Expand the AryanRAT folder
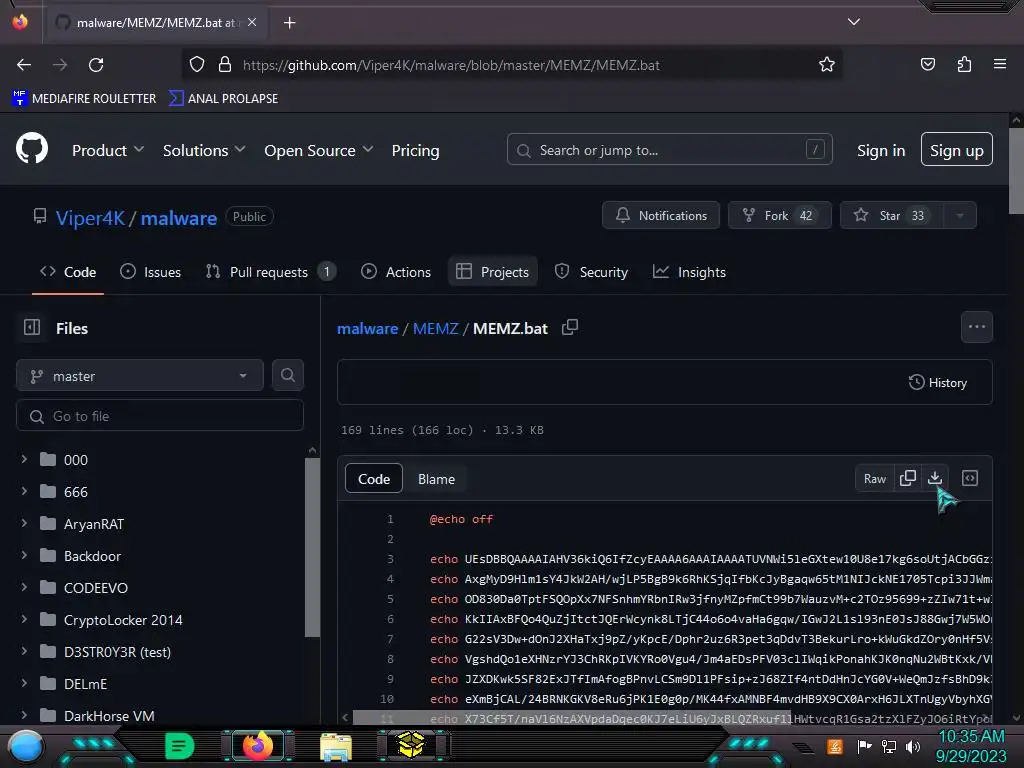1024x768 pixels. click(x=24, y=523)
